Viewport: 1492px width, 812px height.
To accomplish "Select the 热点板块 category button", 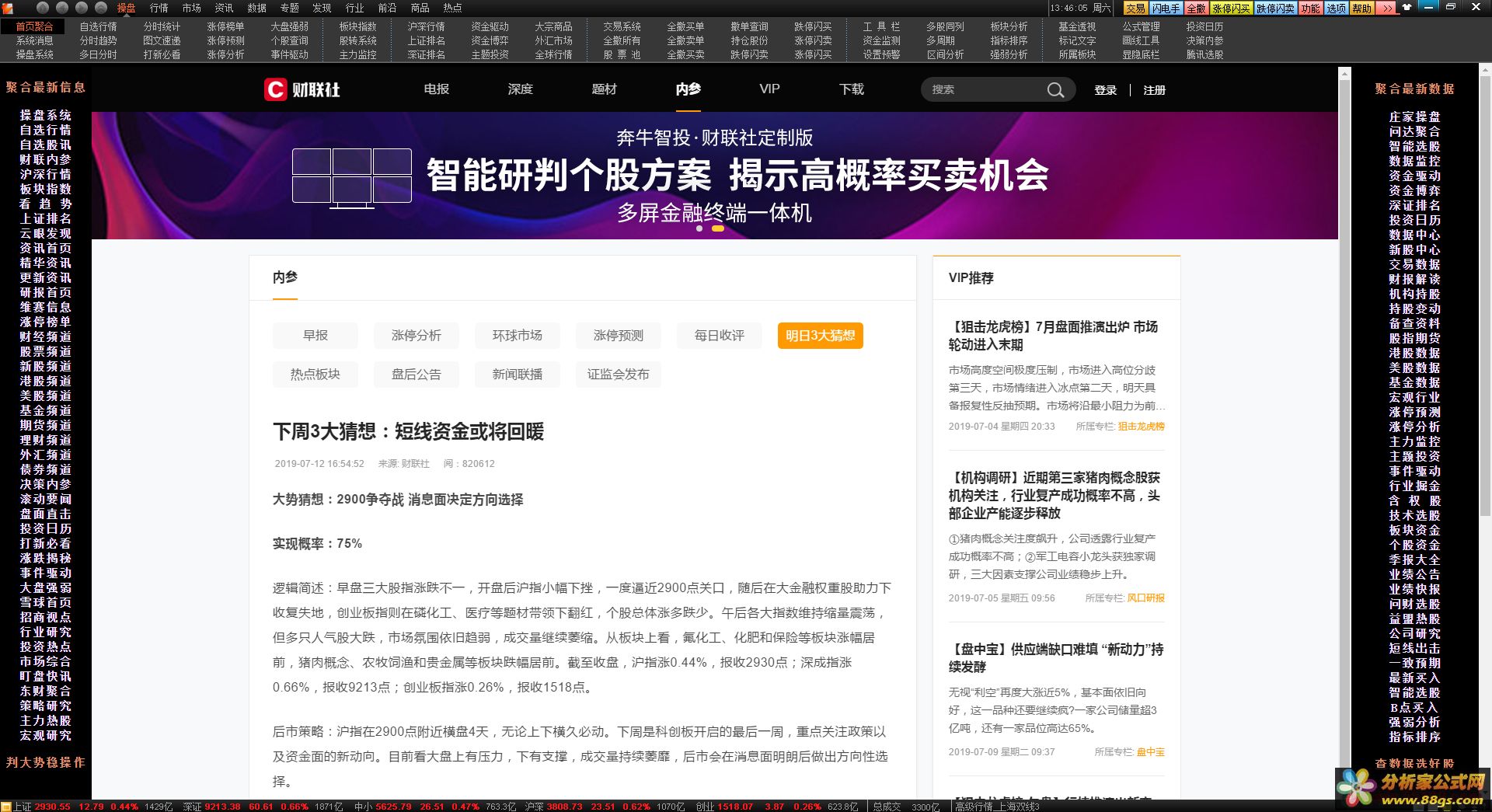I will [x=315, y=375].
